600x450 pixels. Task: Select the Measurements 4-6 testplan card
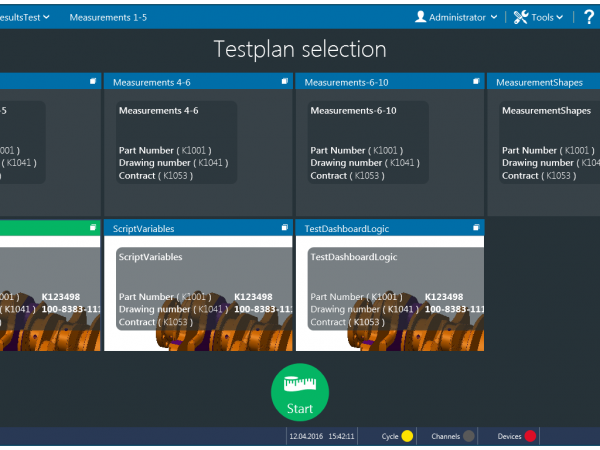(x=176, y=142)
